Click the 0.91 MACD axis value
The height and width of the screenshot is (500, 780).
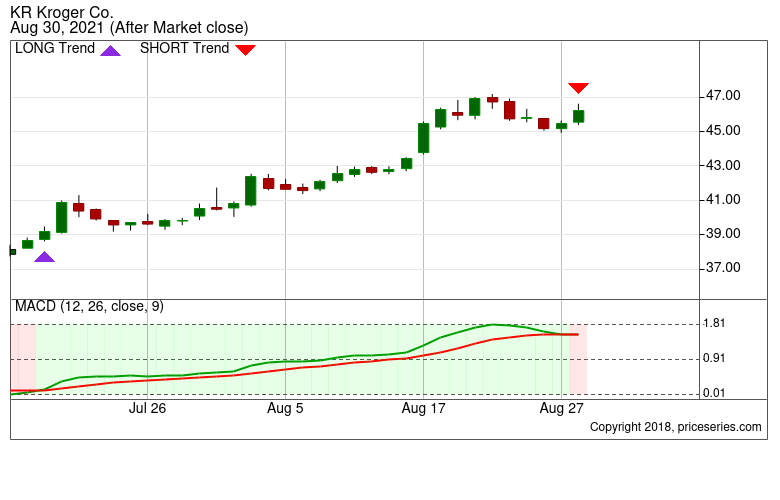point(714,358)
